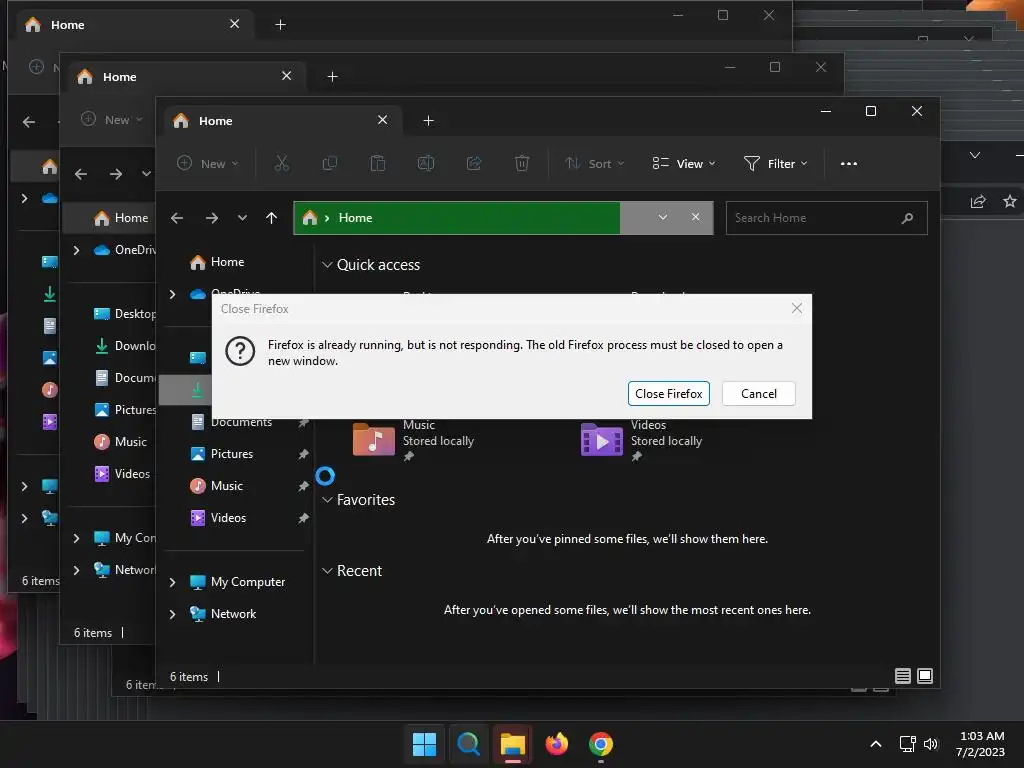Image resolution: width=1024 pixels, height=768 pixels.
Task: Select My Computer in front window sidebar
Action: click(248, 582)
